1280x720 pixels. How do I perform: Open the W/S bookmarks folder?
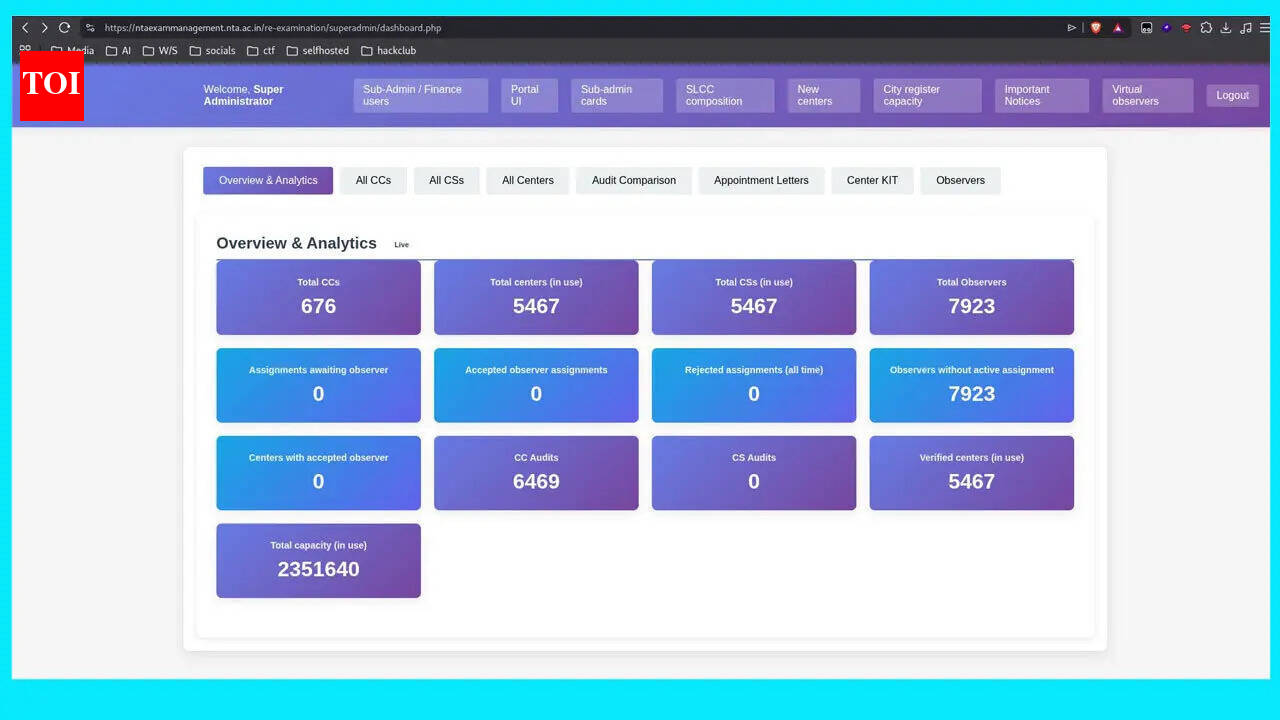click(x=160, y=50)
